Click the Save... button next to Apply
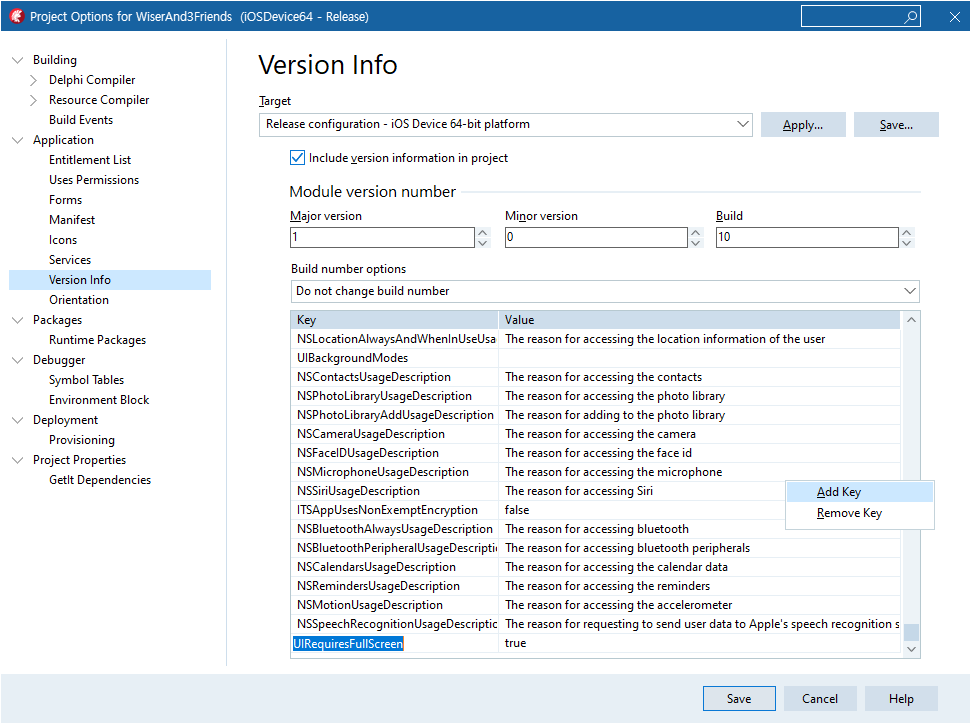 click(x=896, y=125)
